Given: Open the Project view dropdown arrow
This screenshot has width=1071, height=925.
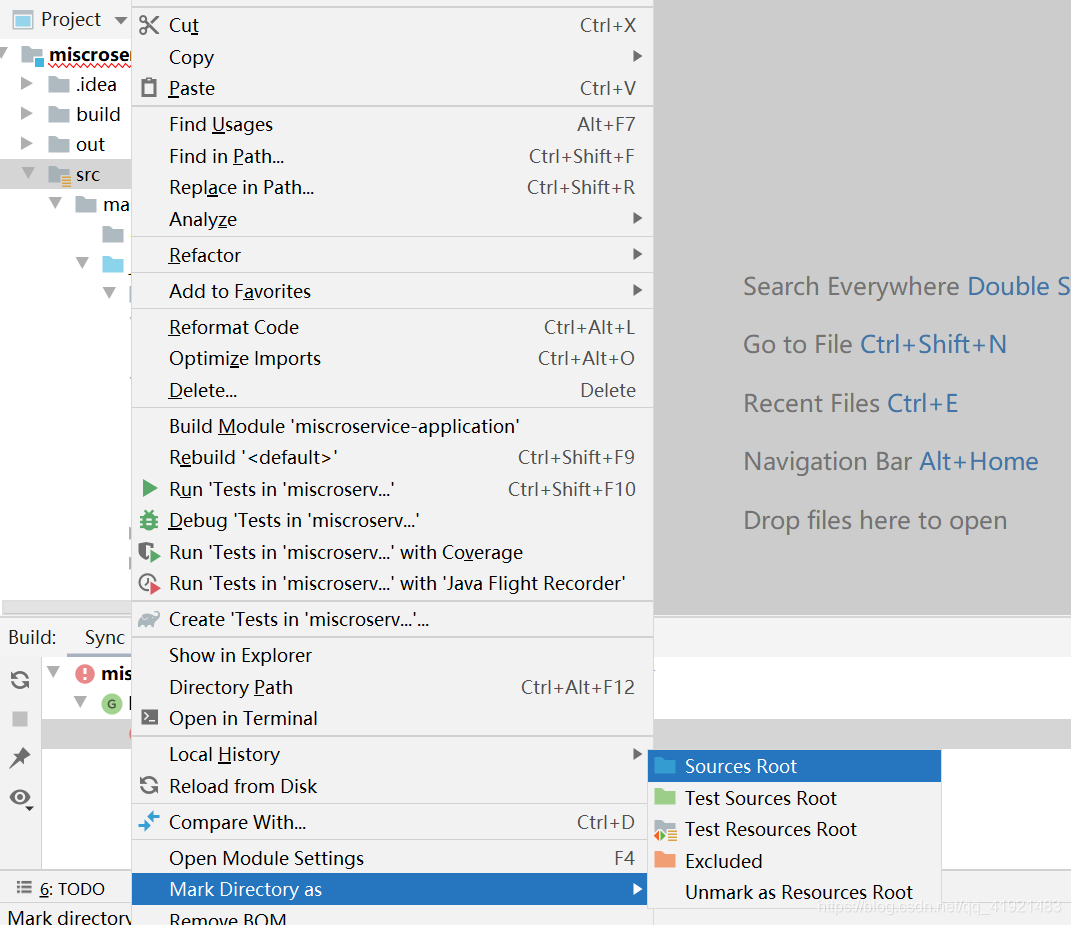Looking at the screenshot, I should (121, 20).
